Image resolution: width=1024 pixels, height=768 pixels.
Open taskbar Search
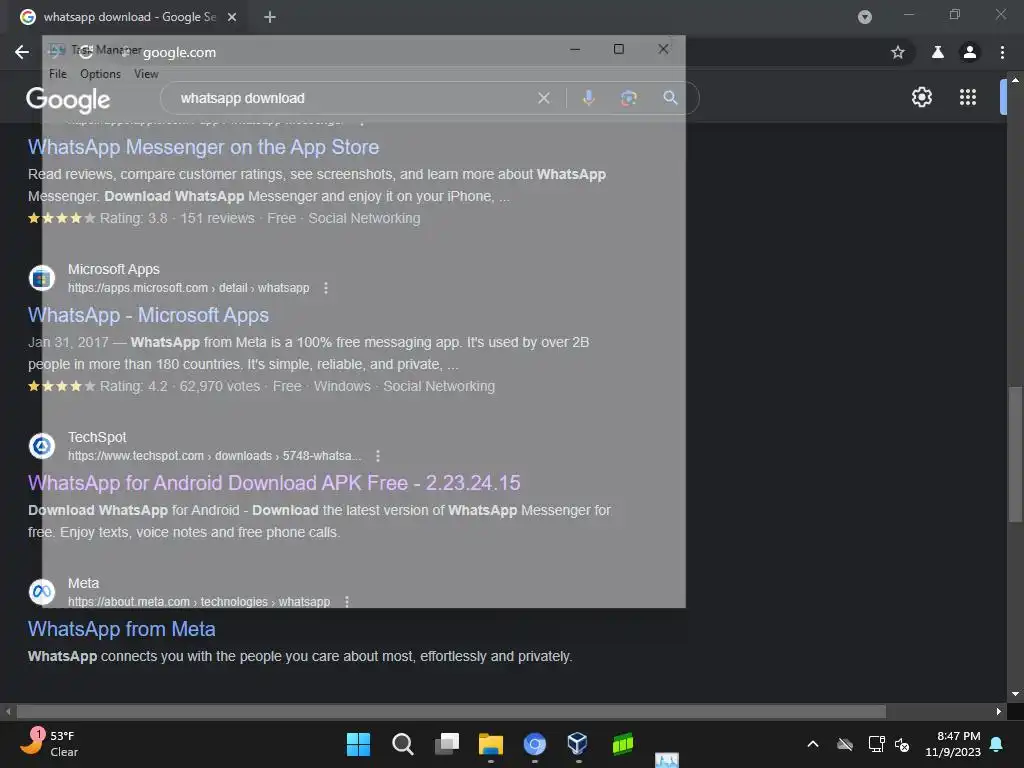click(402, 744)
